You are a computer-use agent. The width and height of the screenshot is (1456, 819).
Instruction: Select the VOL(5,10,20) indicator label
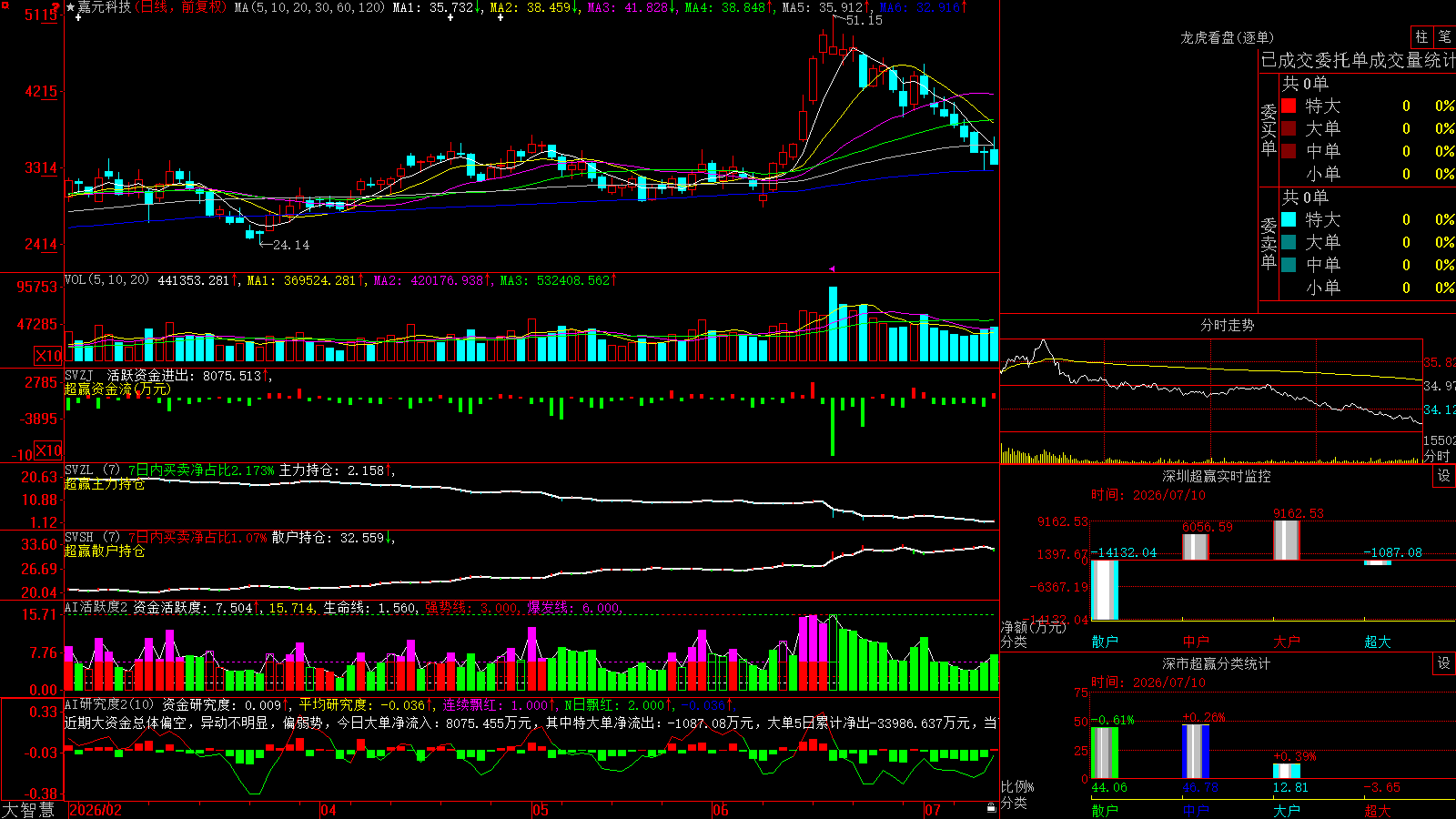click(107, 280)
